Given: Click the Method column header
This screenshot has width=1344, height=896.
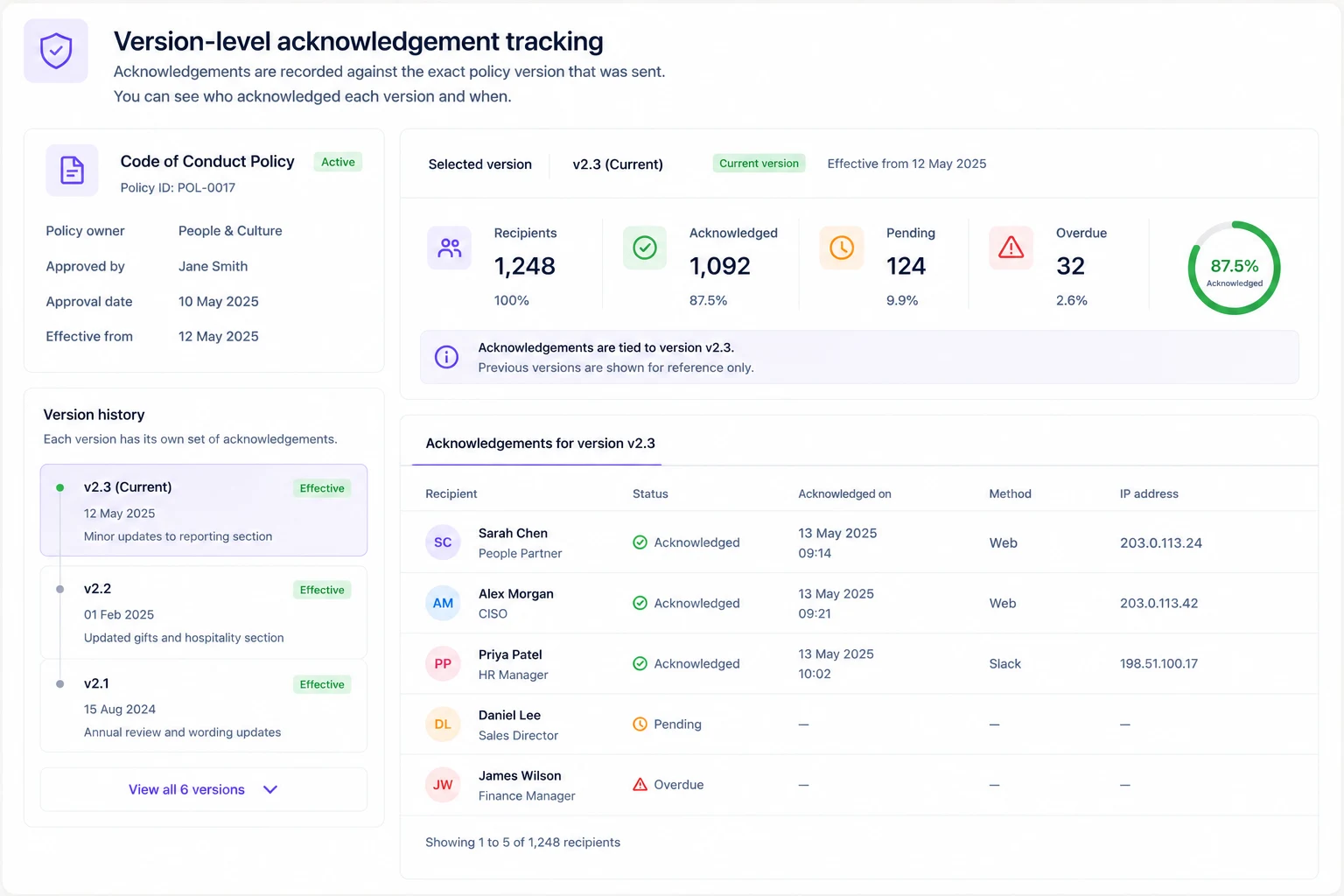Looking at the screenshot, I should click(x=1010, y=494).
